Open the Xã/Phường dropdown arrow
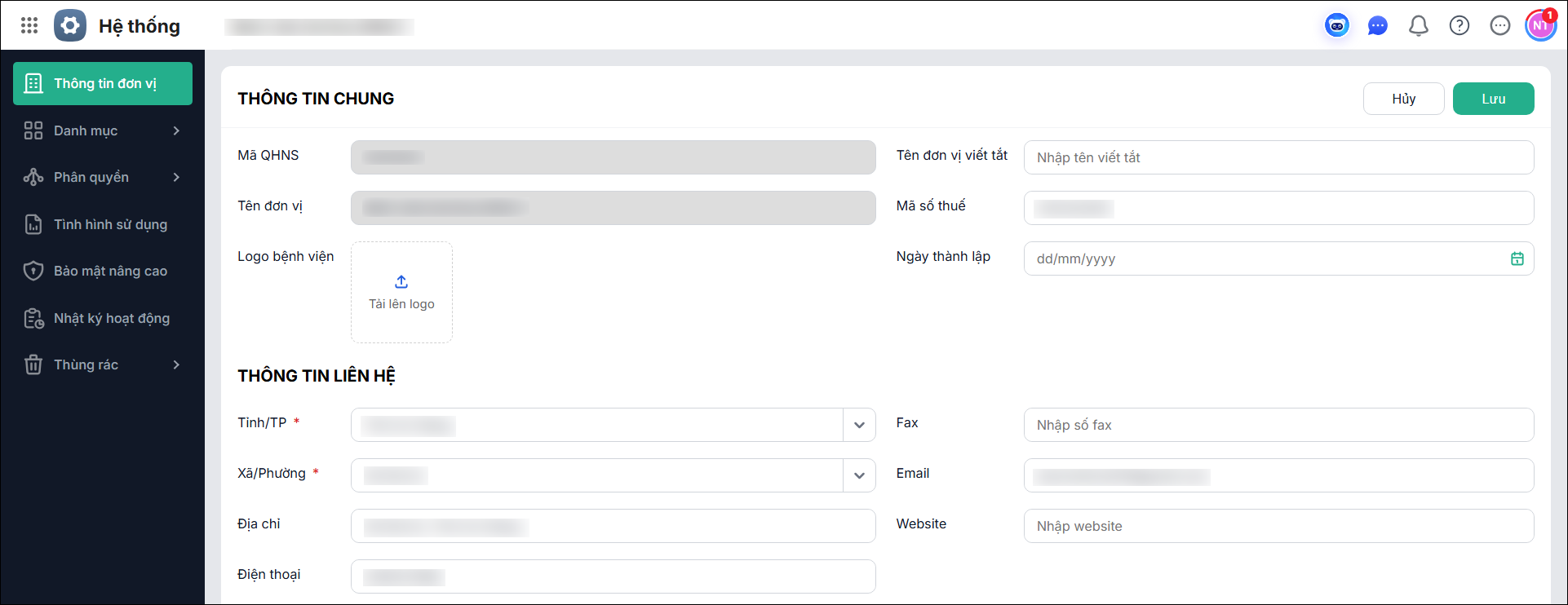This screenshot has width=1568, height=605. pyautogui.click(x=859, y=475)
